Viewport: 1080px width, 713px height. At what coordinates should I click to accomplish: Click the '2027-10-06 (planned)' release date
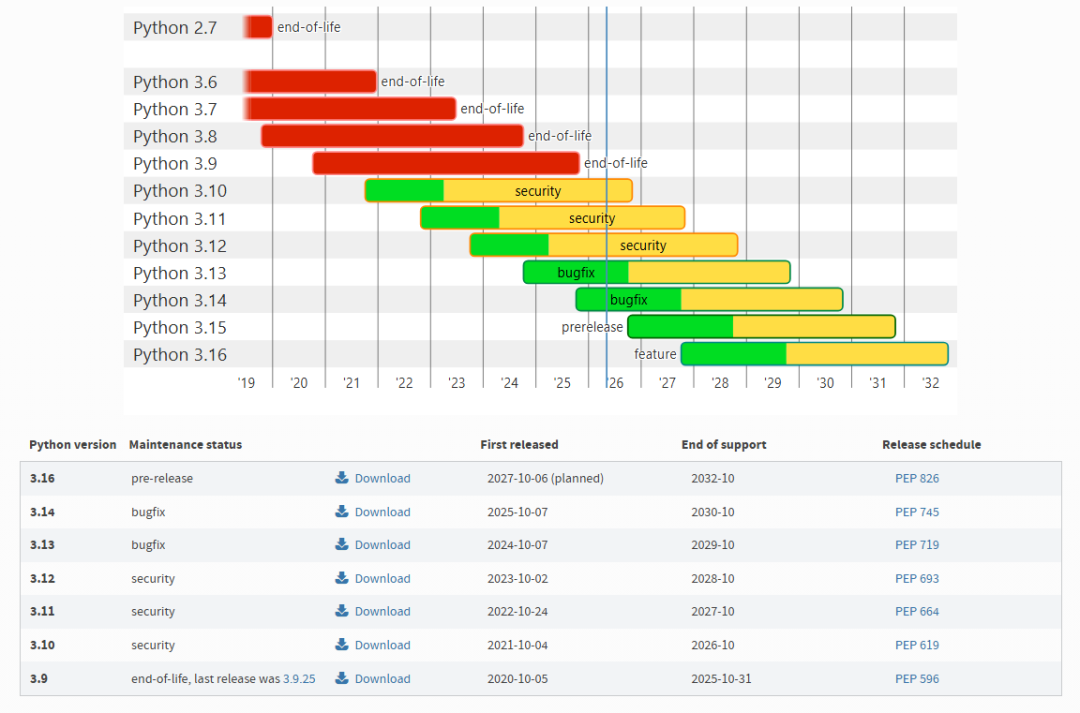pos(546,478)
